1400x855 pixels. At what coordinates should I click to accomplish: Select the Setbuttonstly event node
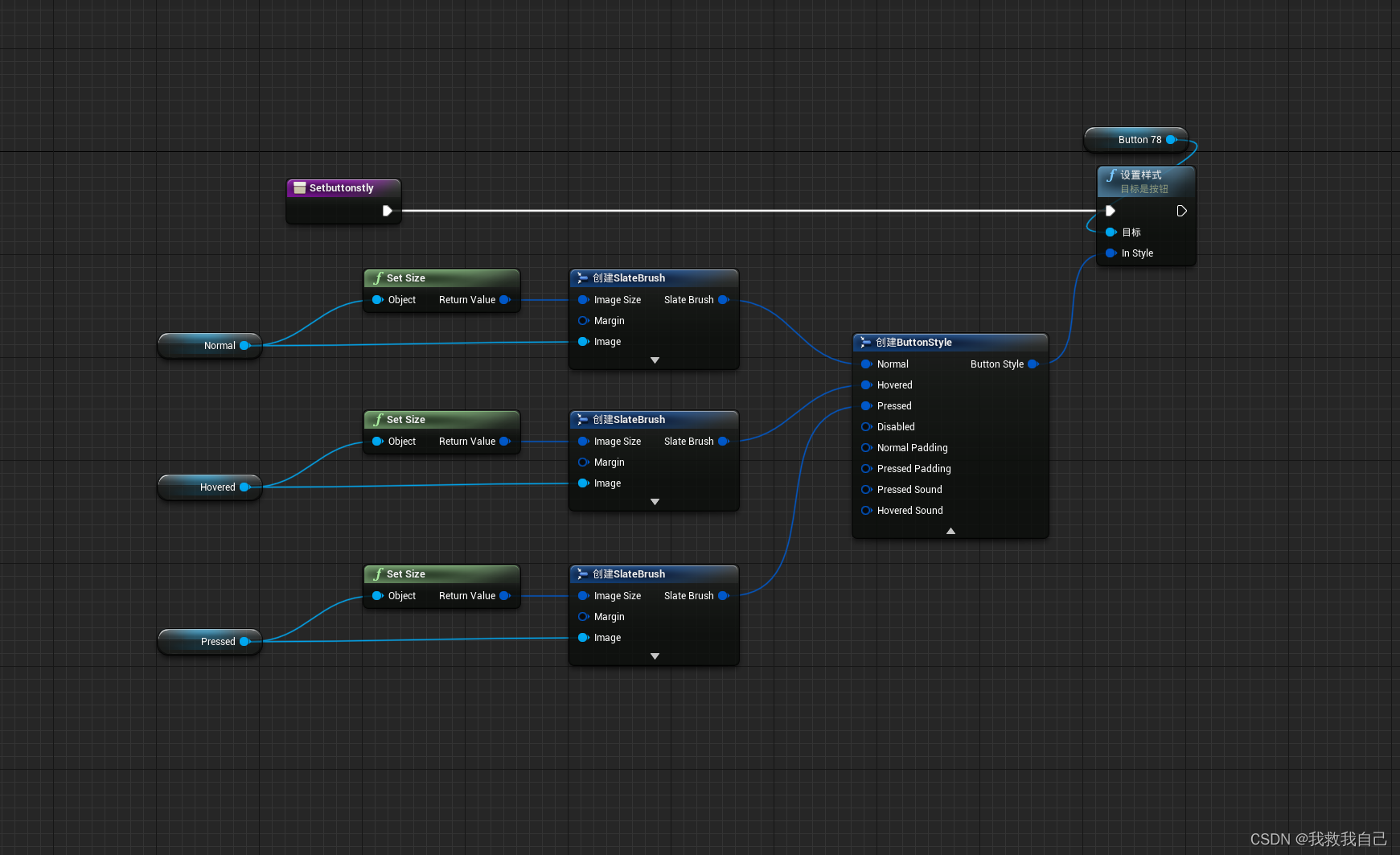(343, 187)
